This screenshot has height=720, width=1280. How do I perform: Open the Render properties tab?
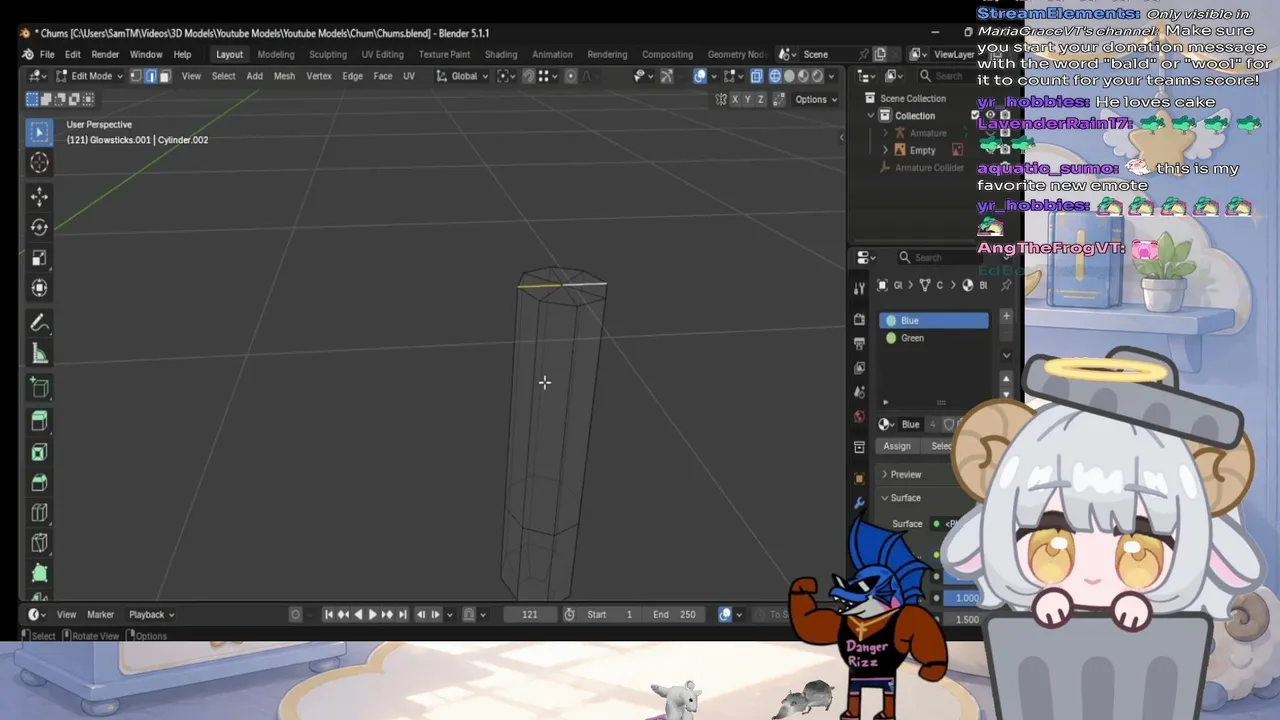click(x=859, y=319)
